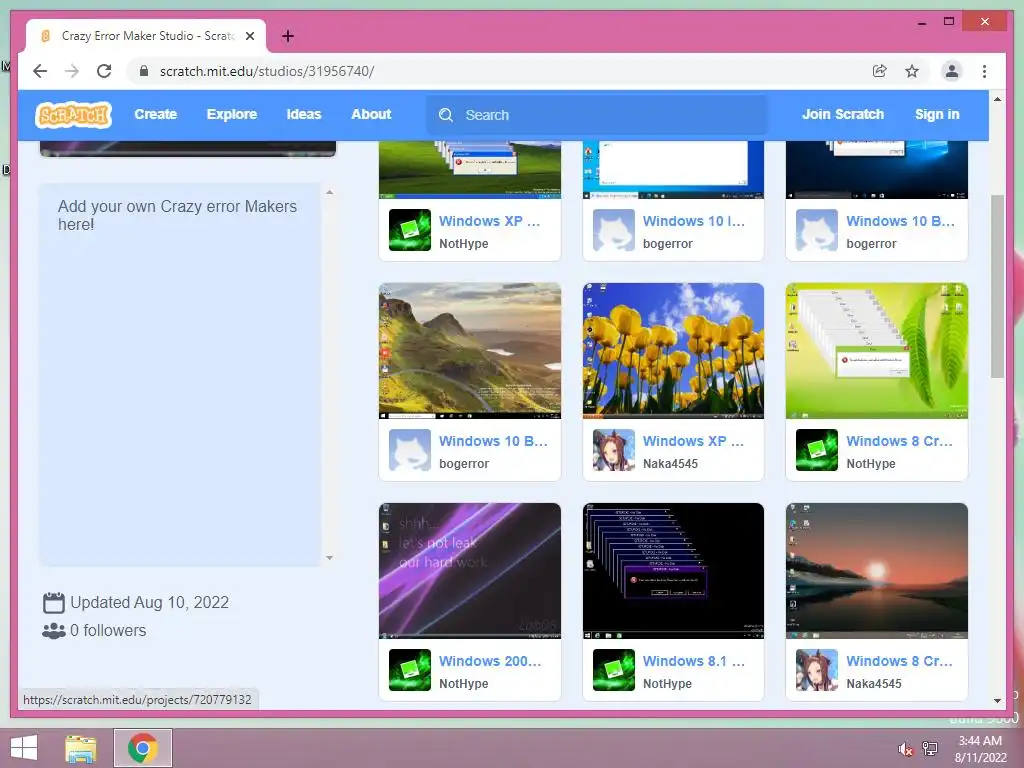Click Join Scratch
This screenshot has height=768, width=1024.
tap(842, 114)
